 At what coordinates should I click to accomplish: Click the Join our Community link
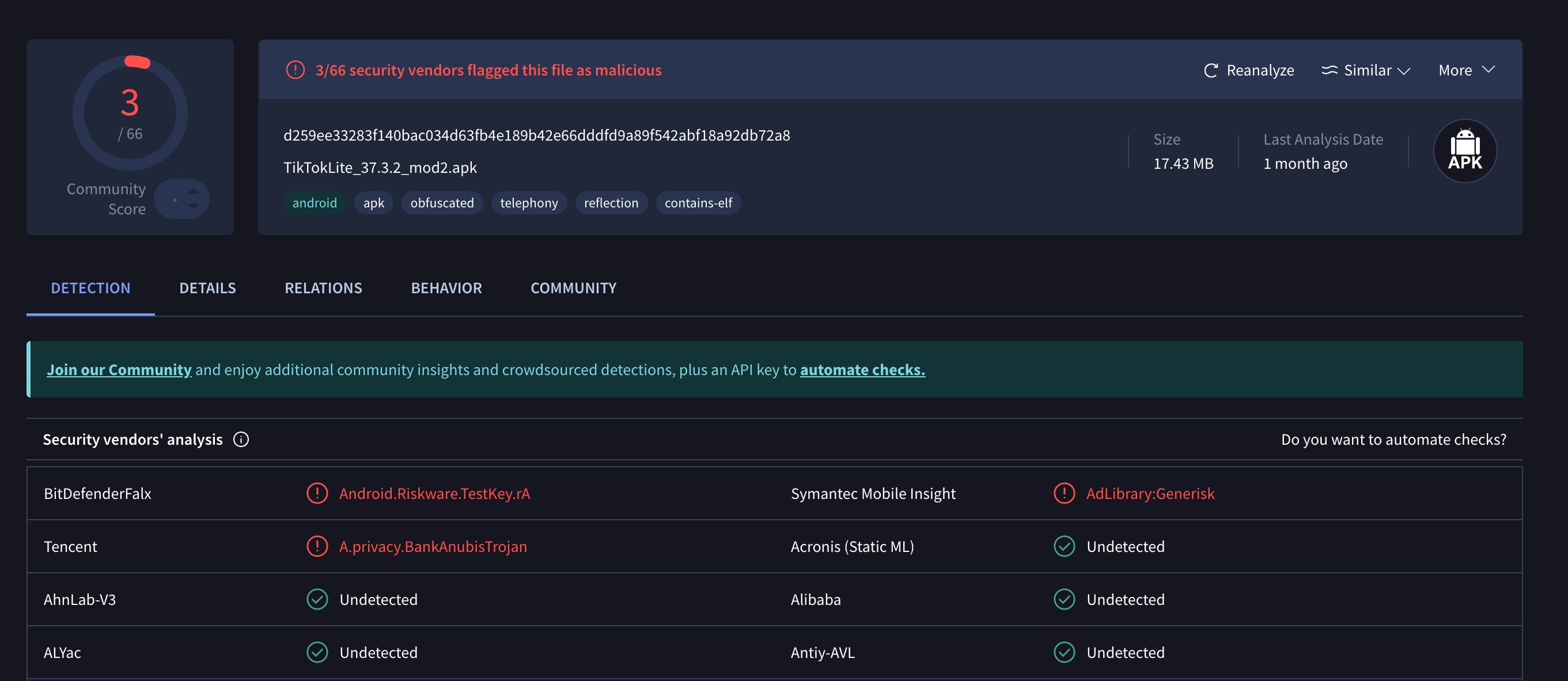coord(119,369)
